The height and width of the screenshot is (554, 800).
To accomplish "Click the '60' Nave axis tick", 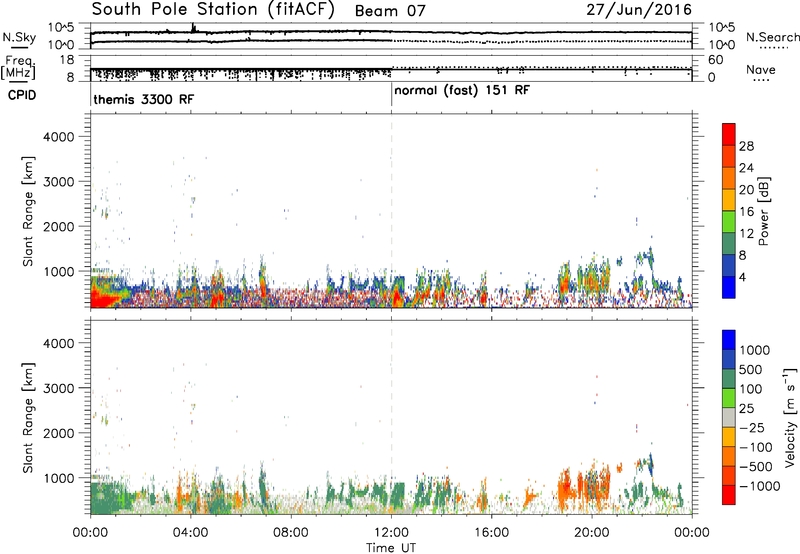I will point(716,60).
